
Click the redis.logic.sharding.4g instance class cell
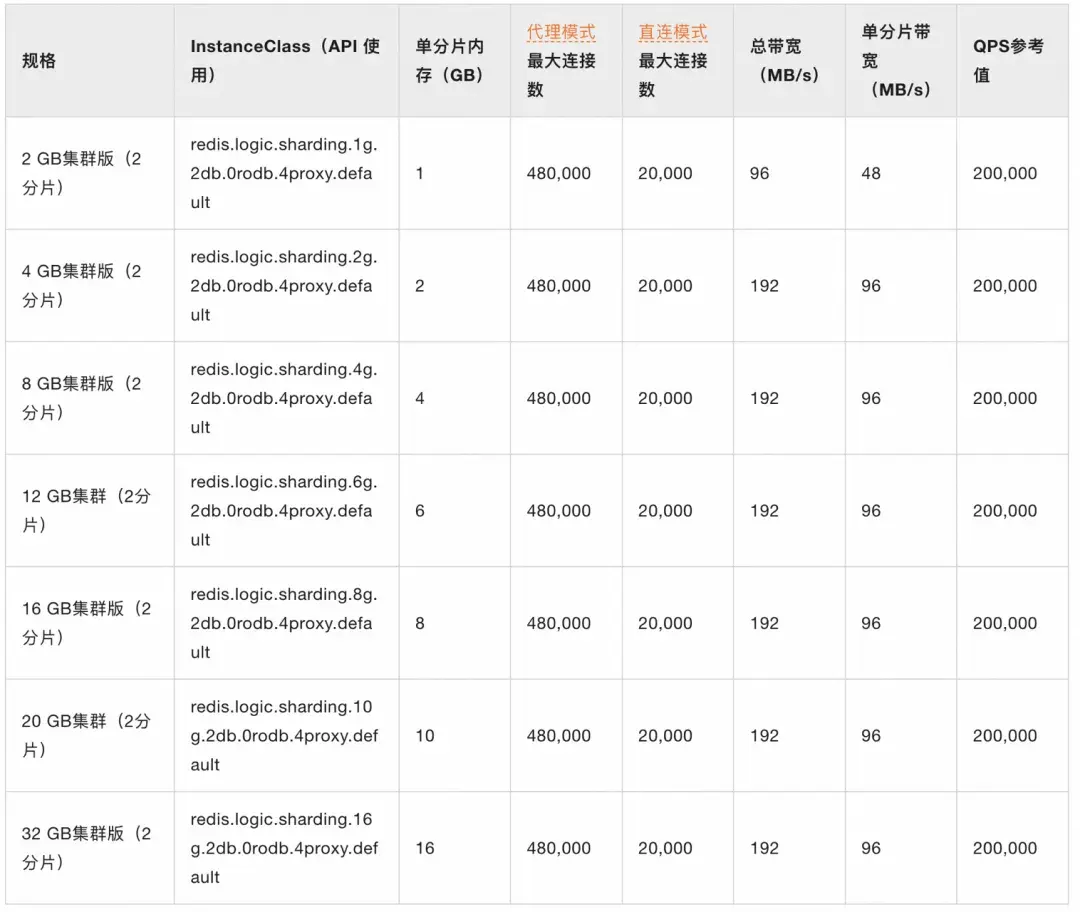coord(284,397)
